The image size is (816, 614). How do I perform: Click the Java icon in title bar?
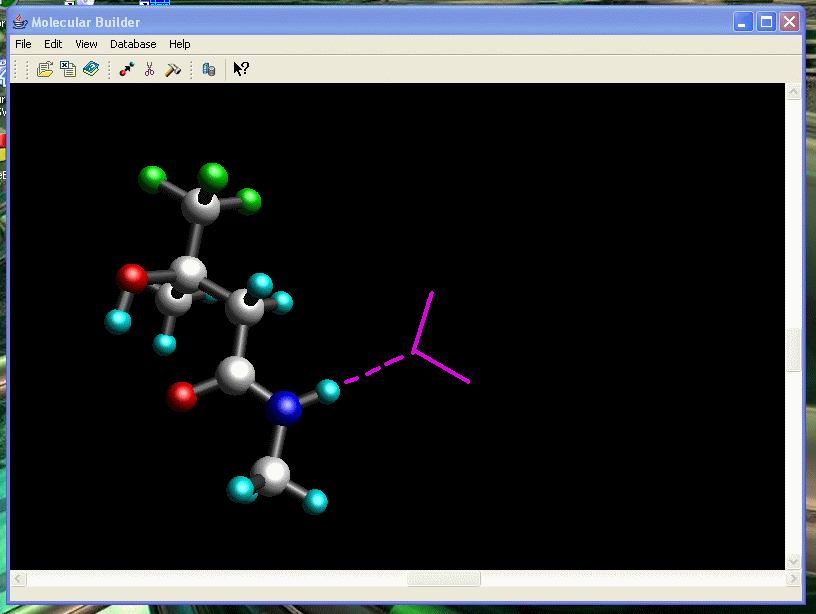tap(20, 22)
